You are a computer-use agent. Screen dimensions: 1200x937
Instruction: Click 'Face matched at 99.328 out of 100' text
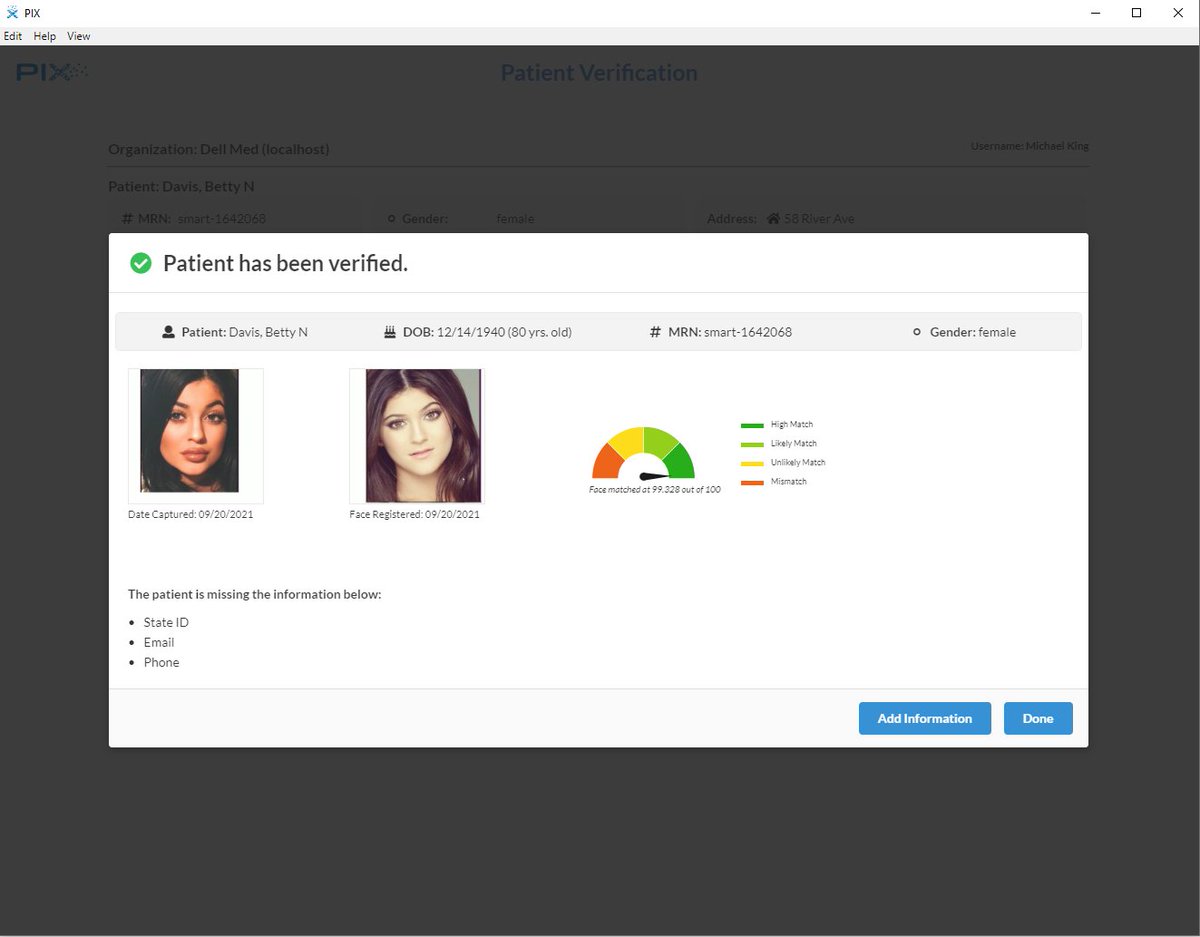(x=655, y=490)
